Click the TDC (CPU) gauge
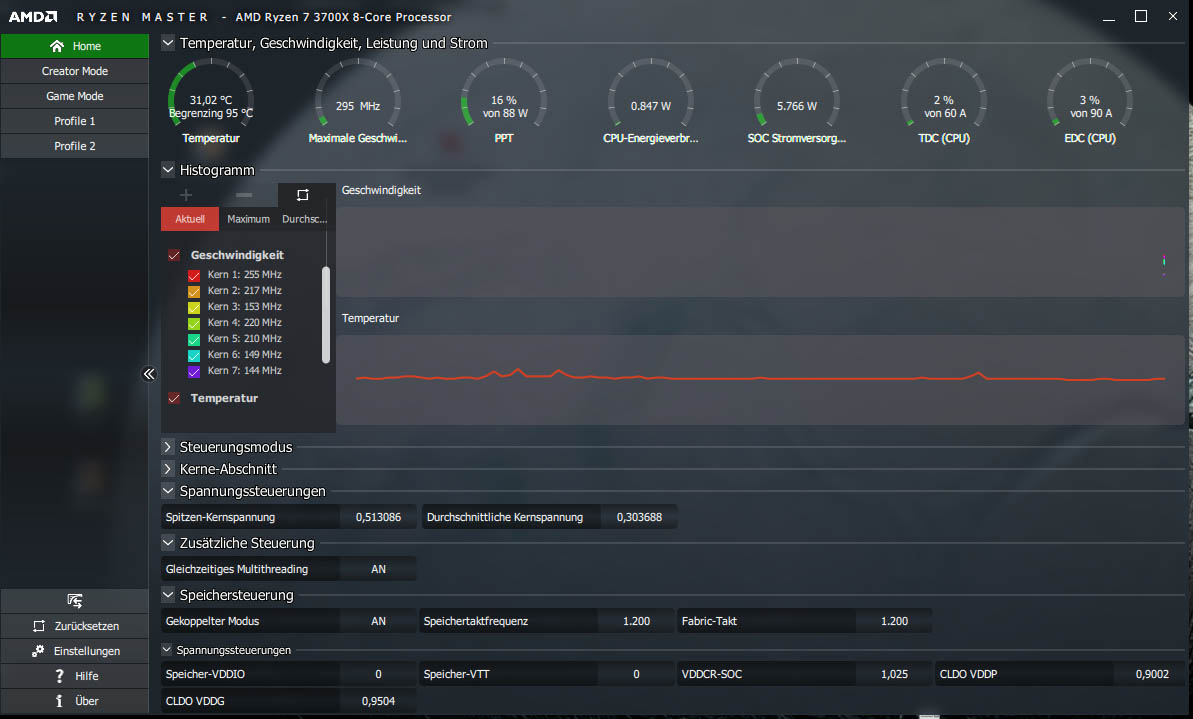Viewport: 1193px width, 719px height. coord(943,95)
